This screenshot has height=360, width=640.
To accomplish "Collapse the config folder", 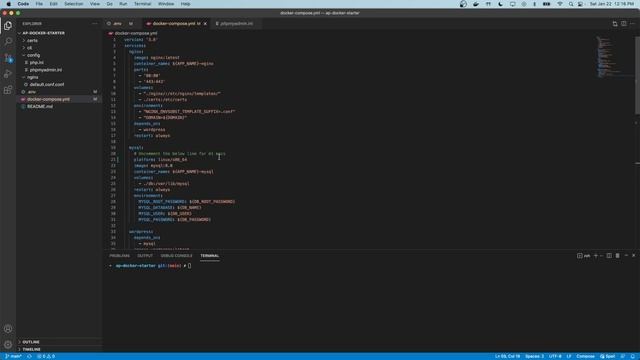I will [x=33, y=55].
